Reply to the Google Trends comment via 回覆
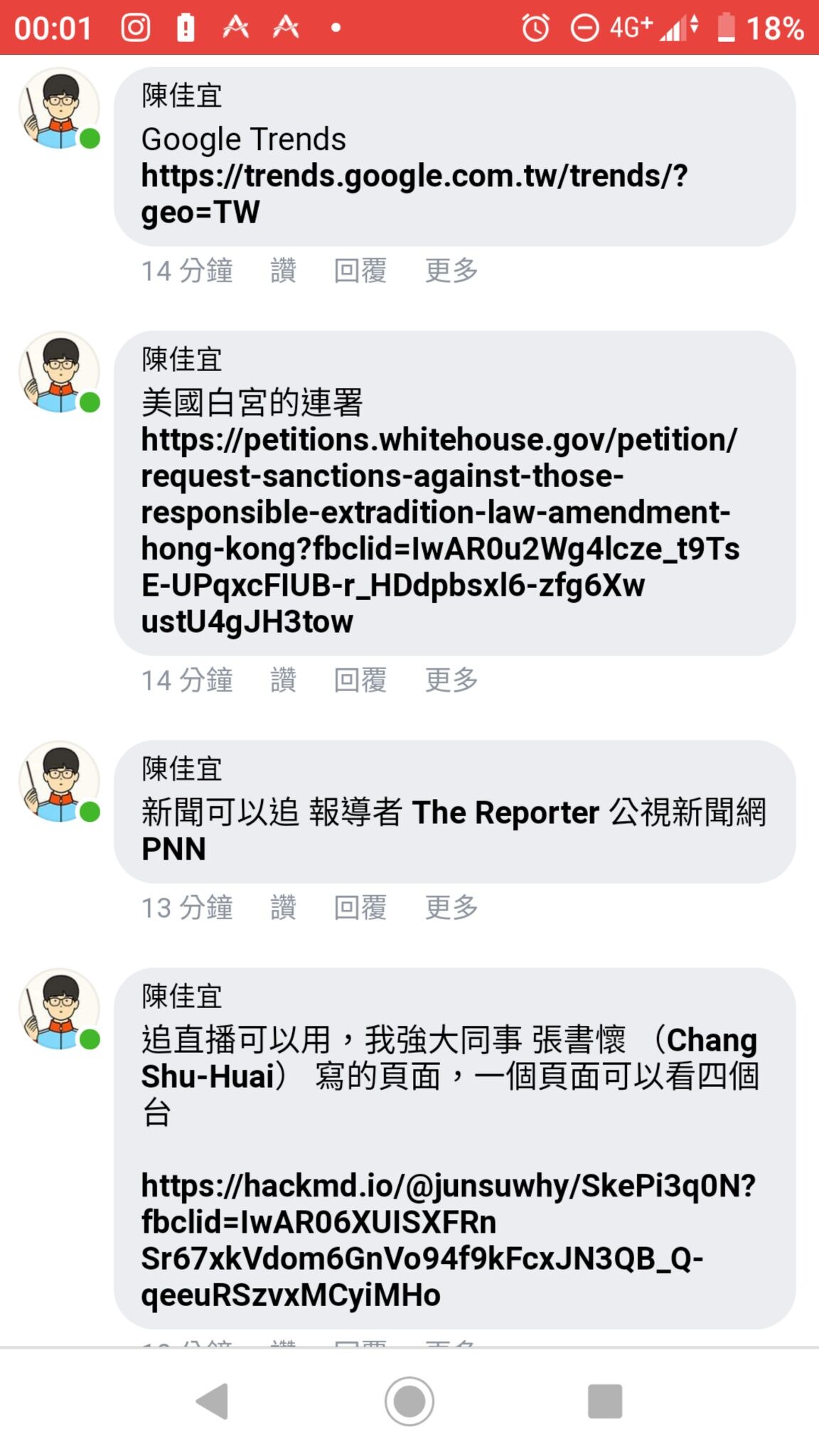 tap(360, 271)
